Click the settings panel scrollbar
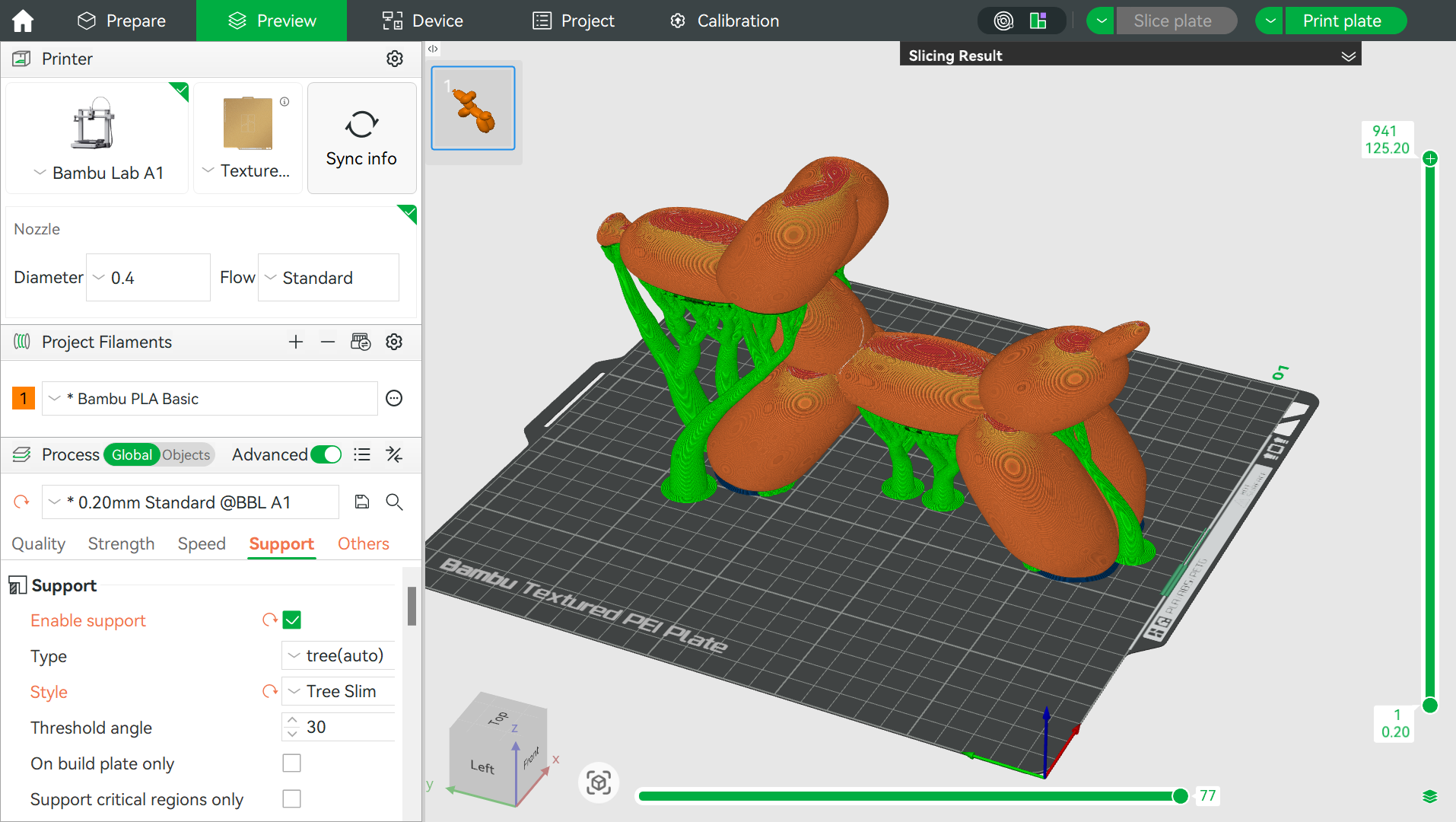This screenshot has height=822, width=1456. tap(412, 606)
